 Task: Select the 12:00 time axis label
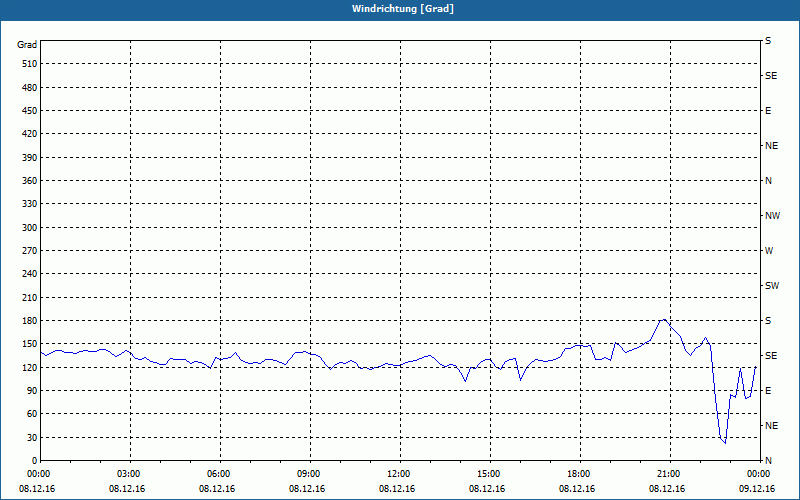pyautogui.click(x=399, y=474)
